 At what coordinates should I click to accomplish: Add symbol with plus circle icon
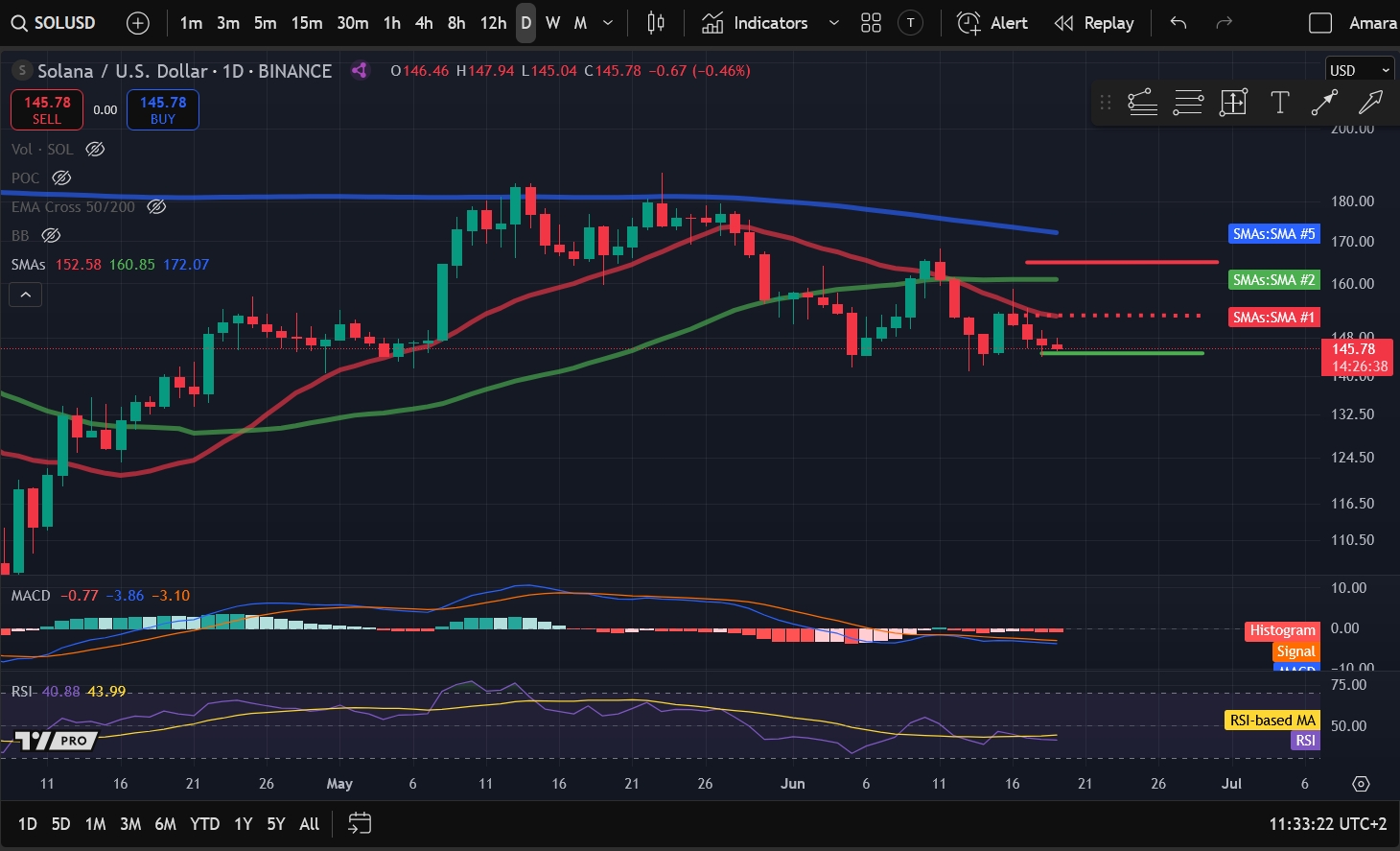138,23
